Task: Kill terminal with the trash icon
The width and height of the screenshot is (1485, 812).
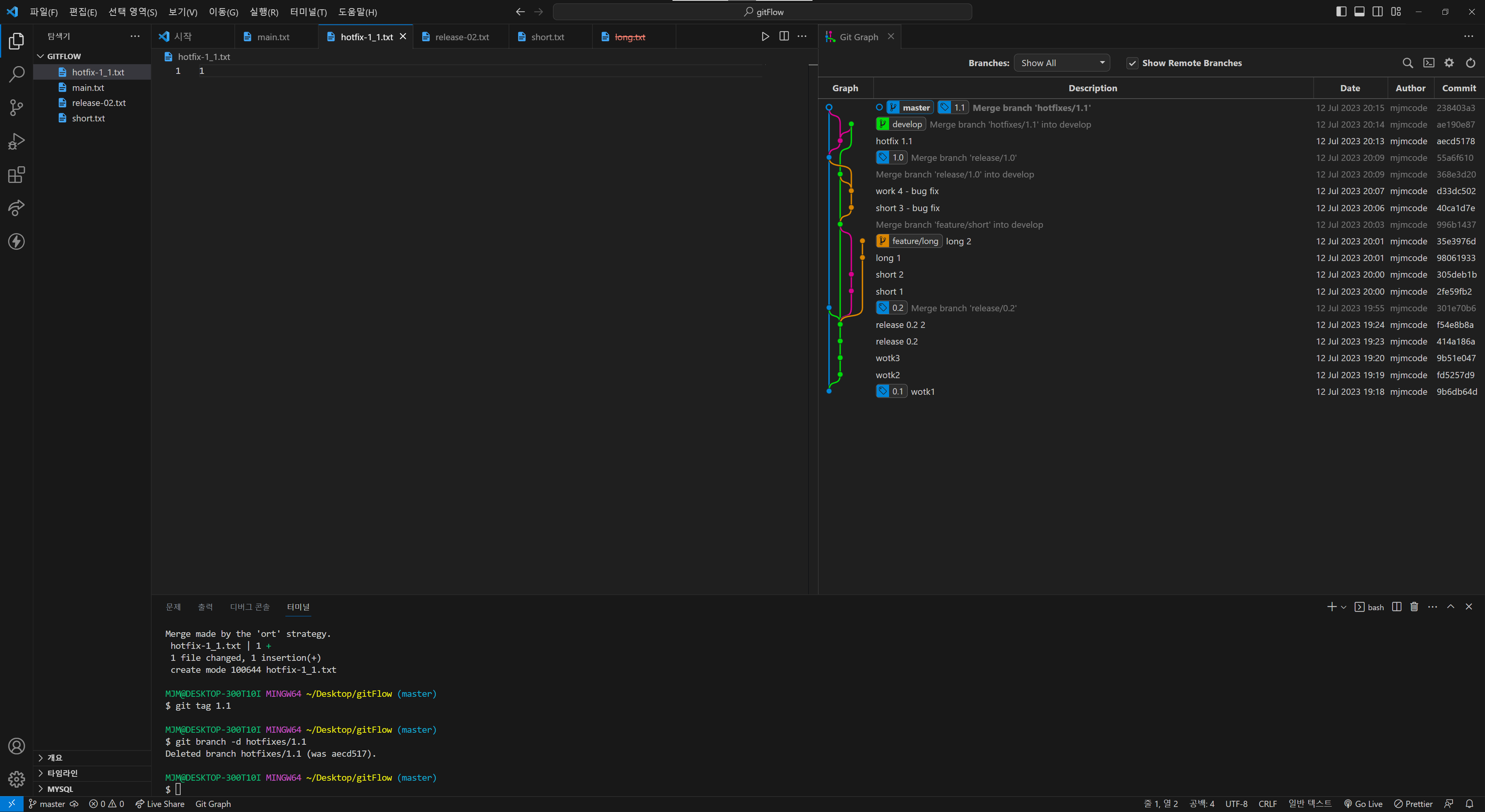Action: pyautogui.click(x=1414, y=607)
